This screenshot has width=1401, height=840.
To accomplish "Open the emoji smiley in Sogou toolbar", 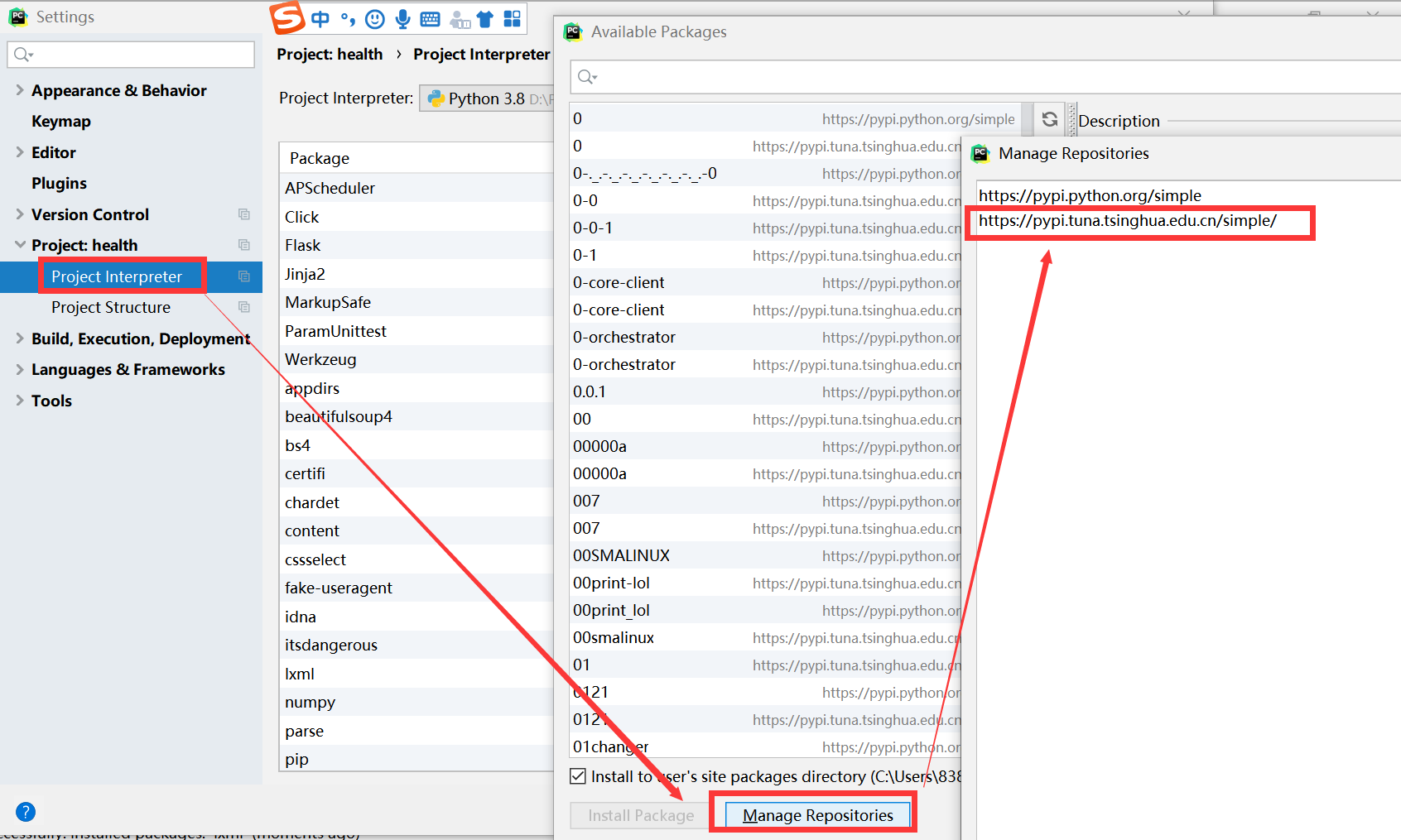I will [x=375, y=19].
